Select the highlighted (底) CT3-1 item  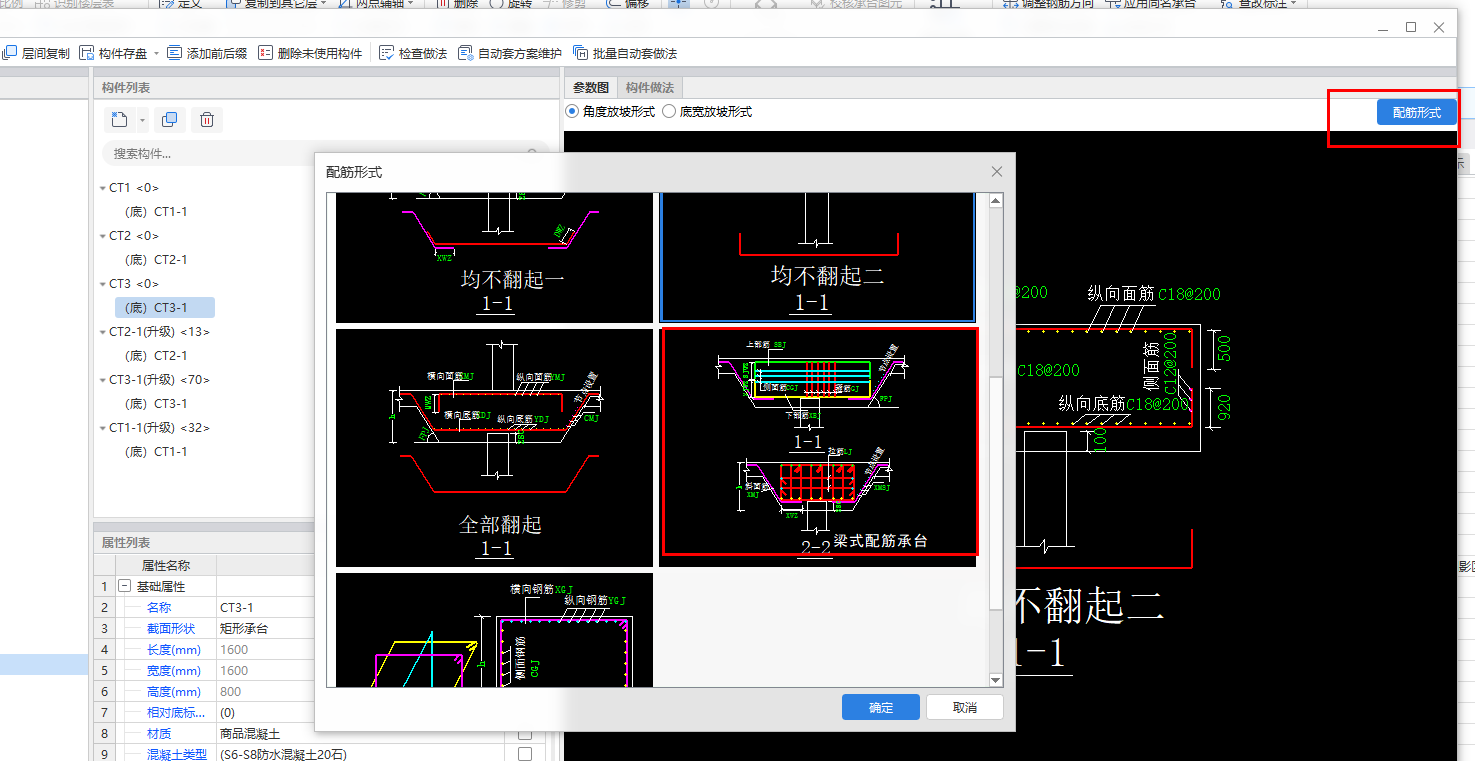click(165, 308)
